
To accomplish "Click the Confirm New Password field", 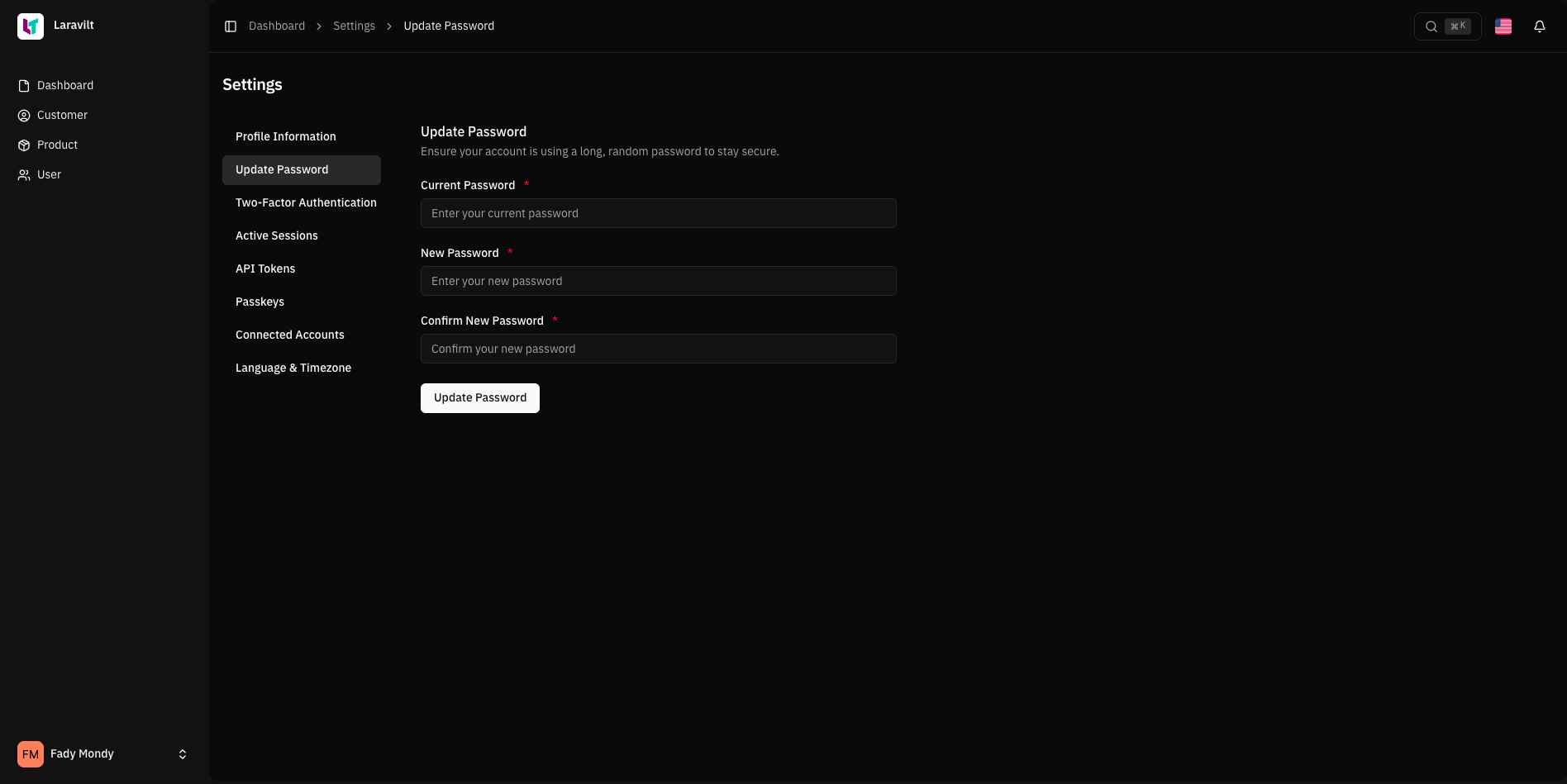I will point(658,349).
